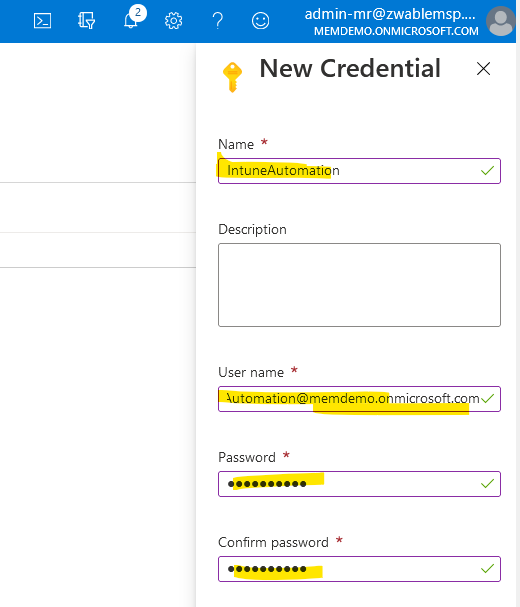This screenshot has width=520, height=607.
Task: Open the Cloud Shell terminal icon
Action: [42, 21]
